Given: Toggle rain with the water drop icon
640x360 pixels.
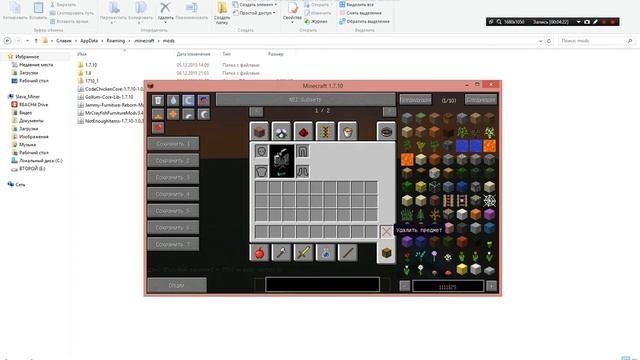Looking at the screenshot, I should [173, 100].
